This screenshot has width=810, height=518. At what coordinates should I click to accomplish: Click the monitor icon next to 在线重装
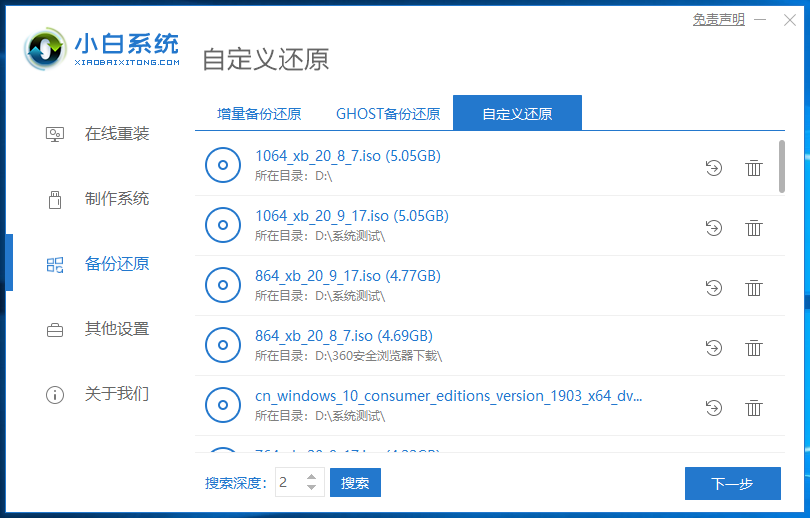pyautogui.click(x=55, y=134)
